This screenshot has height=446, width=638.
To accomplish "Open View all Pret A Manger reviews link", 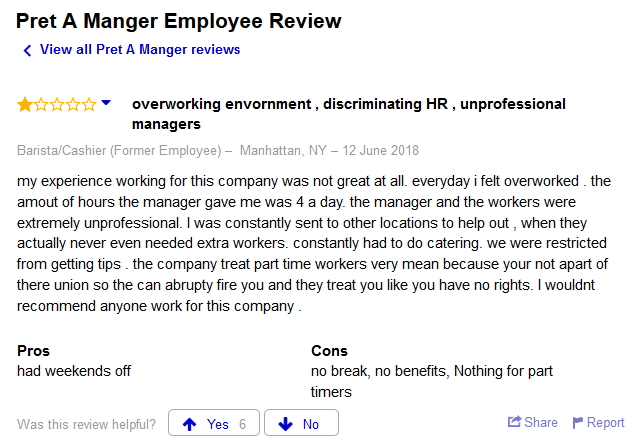I will tap(139, 49).
